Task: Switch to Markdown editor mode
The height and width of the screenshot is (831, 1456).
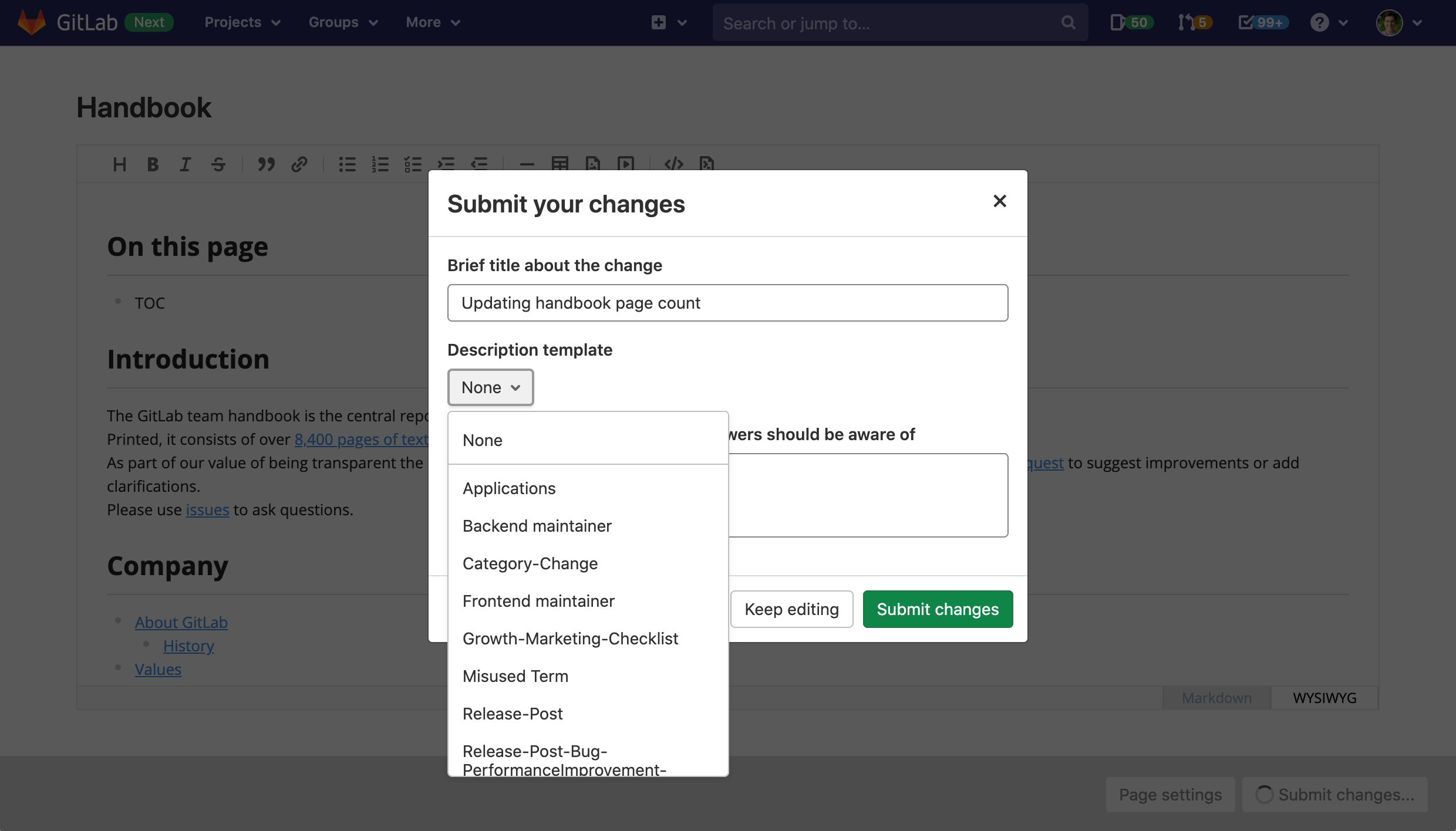Action: (1217, 698)
